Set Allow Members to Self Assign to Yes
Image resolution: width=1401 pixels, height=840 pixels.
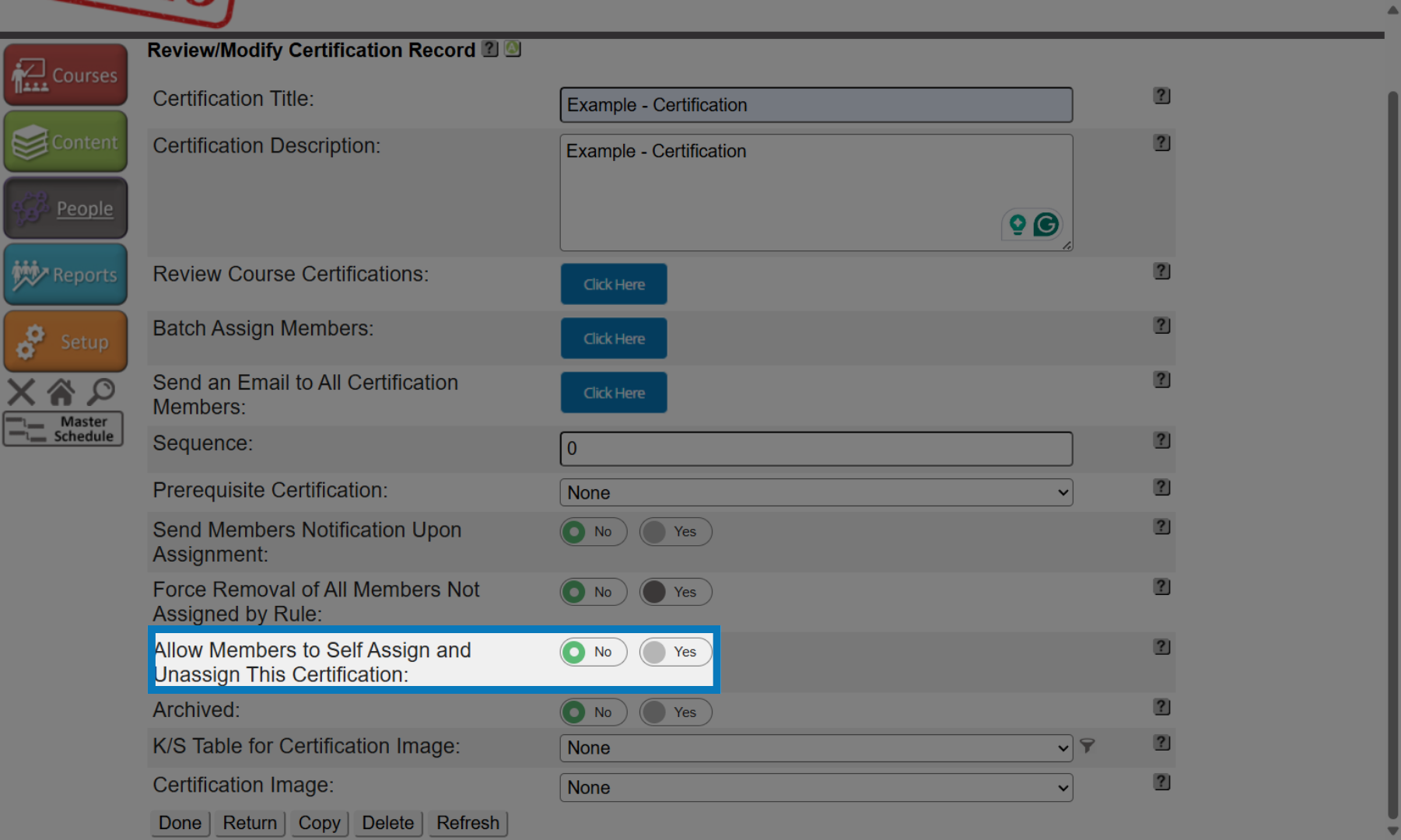click(675, 652)
